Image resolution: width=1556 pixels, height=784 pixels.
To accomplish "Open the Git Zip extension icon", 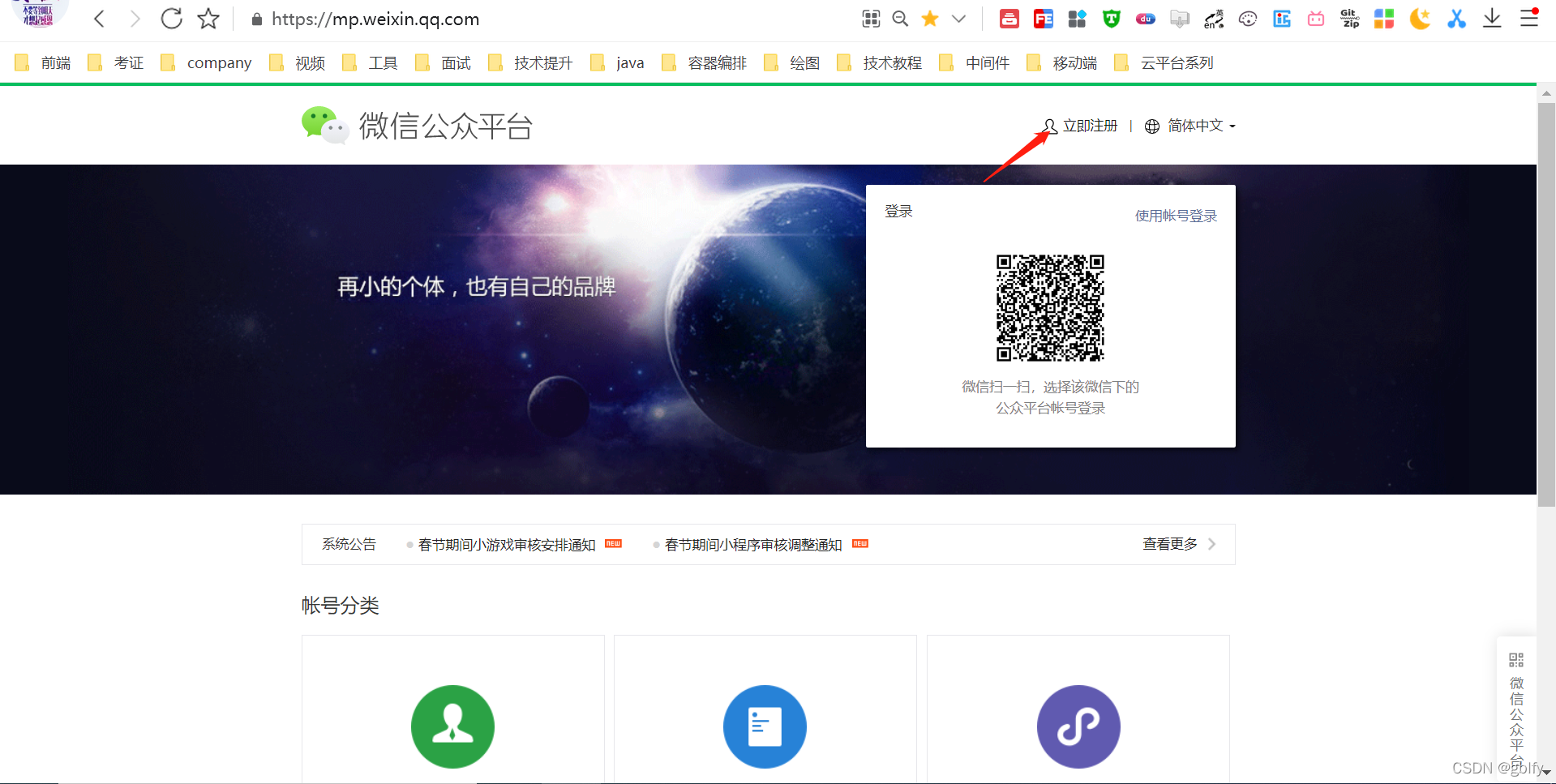I will [1350, 19].
